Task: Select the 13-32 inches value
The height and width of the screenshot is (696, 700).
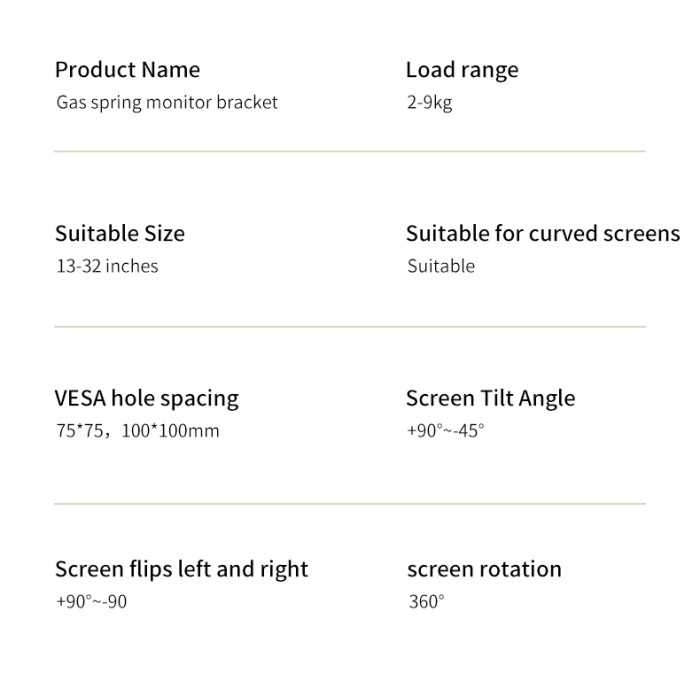Action: pyautogui.click(x=107, y=266)
